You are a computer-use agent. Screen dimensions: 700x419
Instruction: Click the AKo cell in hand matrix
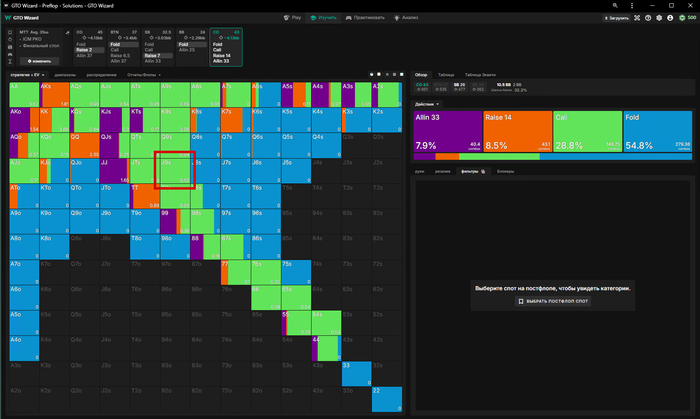tap(24, 120)
